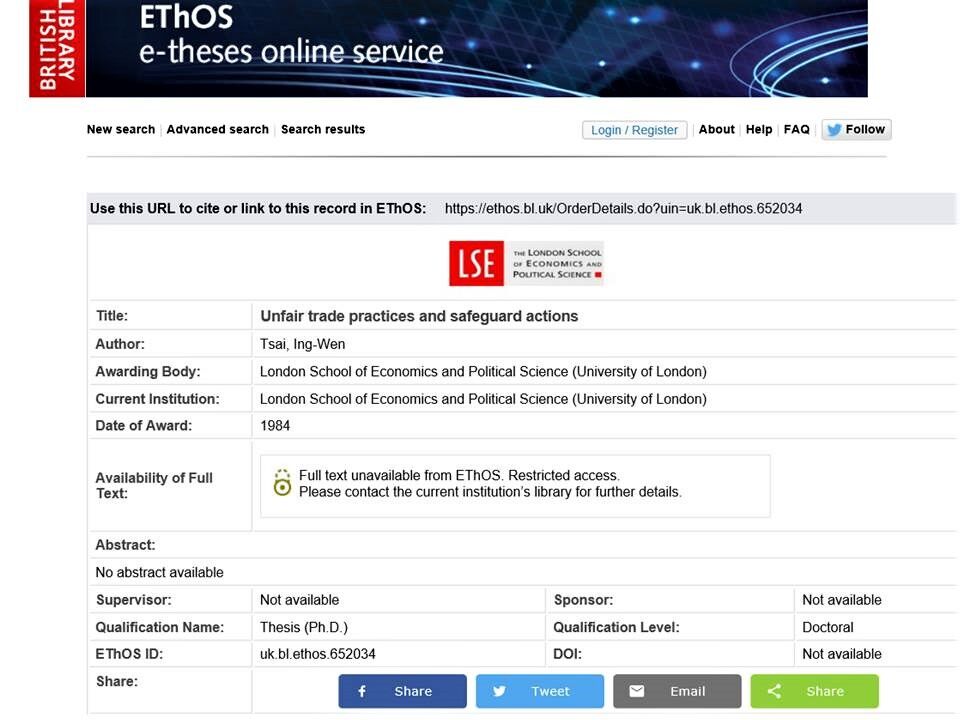This screenshot has width=960, height=720.
Task: Click the 'Abstract:' heading
Action: [x=126, y=545]
